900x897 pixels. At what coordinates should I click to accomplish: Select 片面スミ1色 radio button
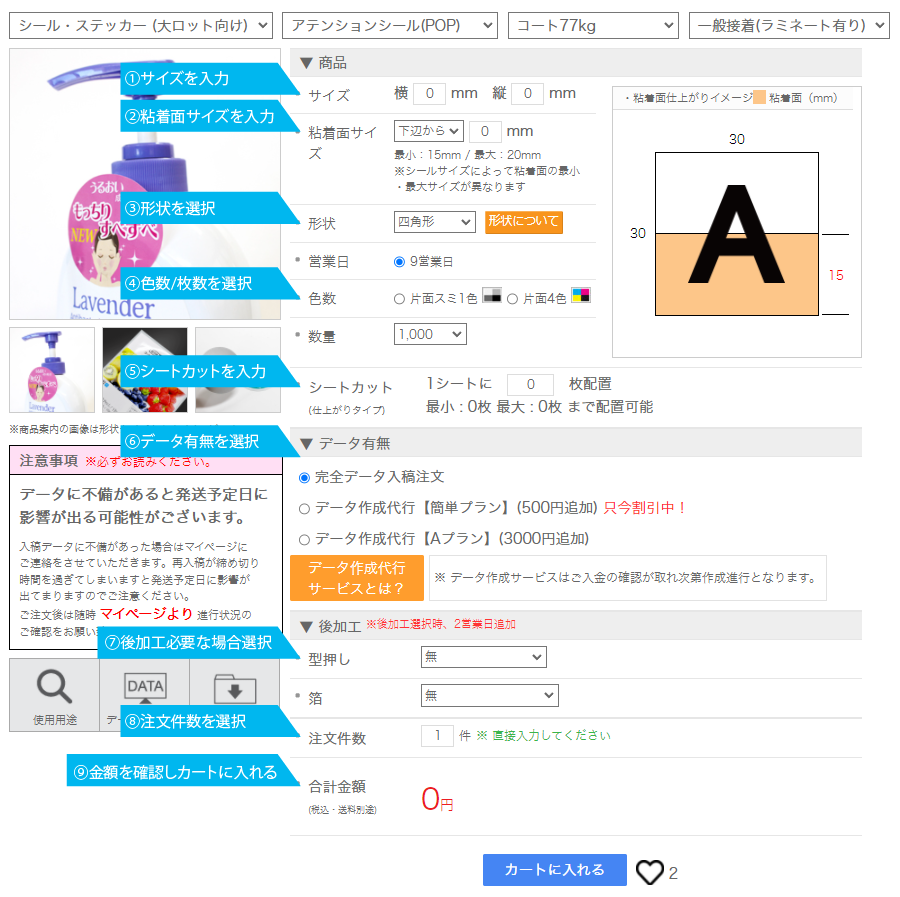pyautogui.click(x=400, y=298)
